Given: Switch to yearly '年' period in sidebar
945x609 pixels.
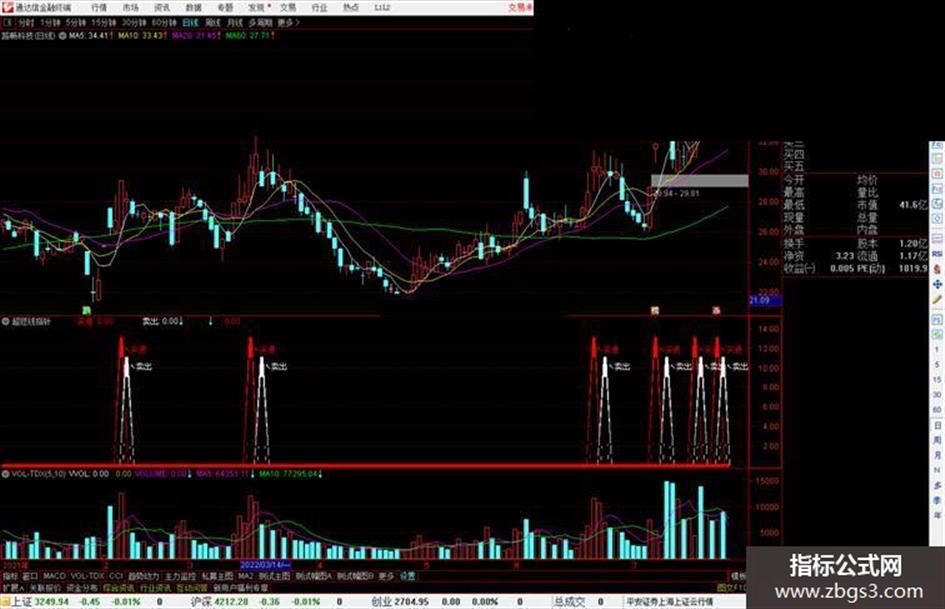Looking at the screenshot, I should [937, 515].
